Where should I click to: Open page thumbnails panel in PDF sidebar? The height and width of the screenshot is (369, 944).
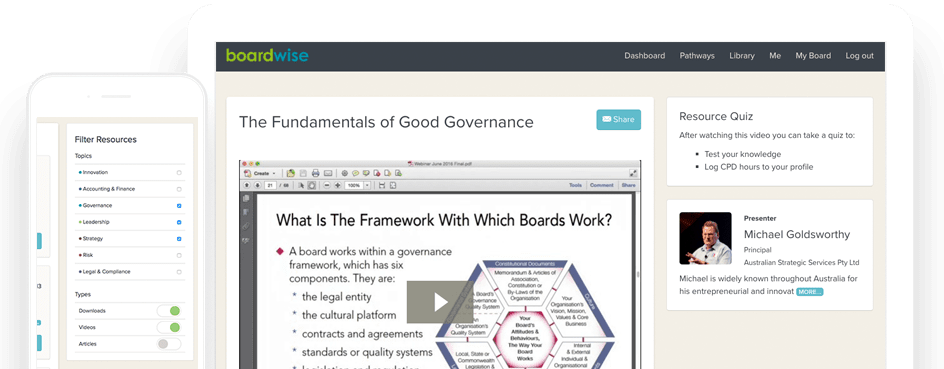pyautogui.click(x=246, y=198)
